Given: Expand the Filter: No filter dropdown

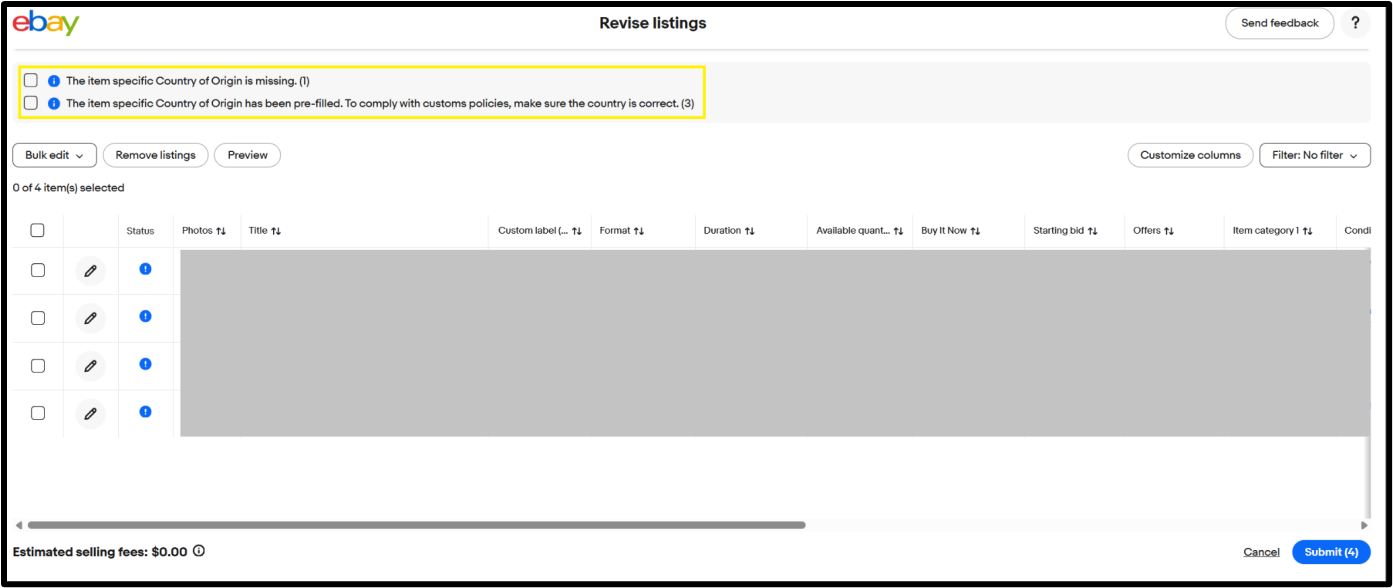Looking at the screenshot, I should point(1314,155).
